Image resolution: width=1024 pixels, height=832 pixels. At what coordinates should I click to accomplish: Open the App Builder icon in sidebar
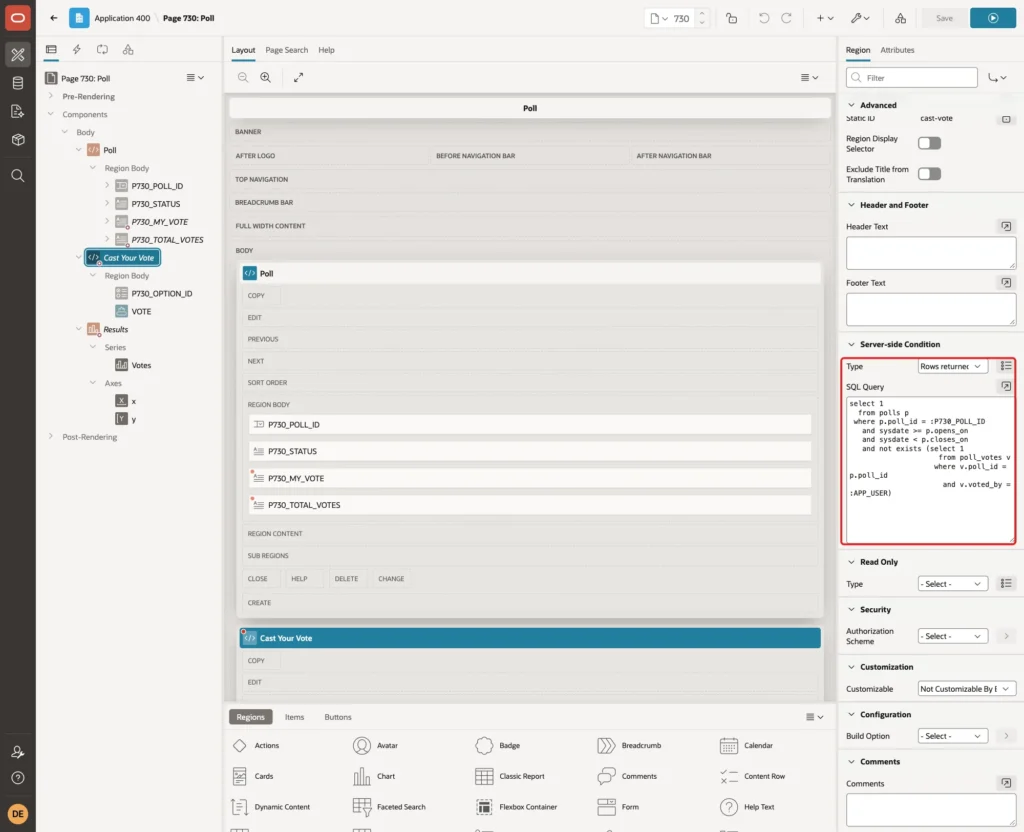(x=18, y=55)
